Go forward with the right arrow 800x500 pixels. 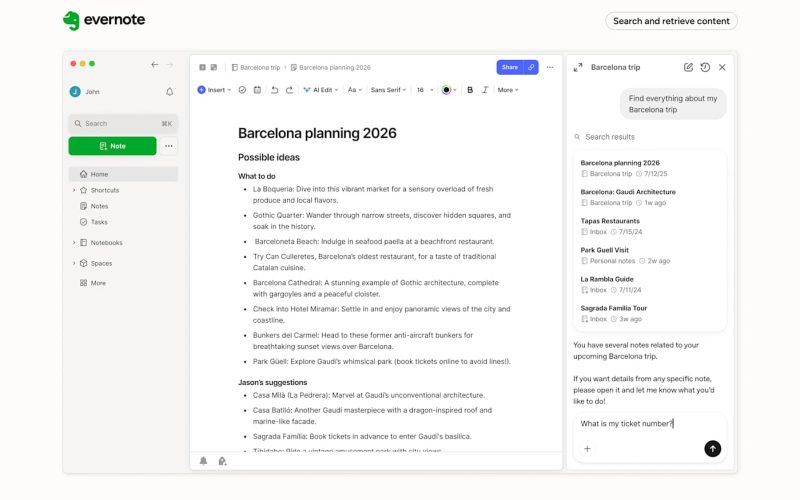click(x=169, y=64)
